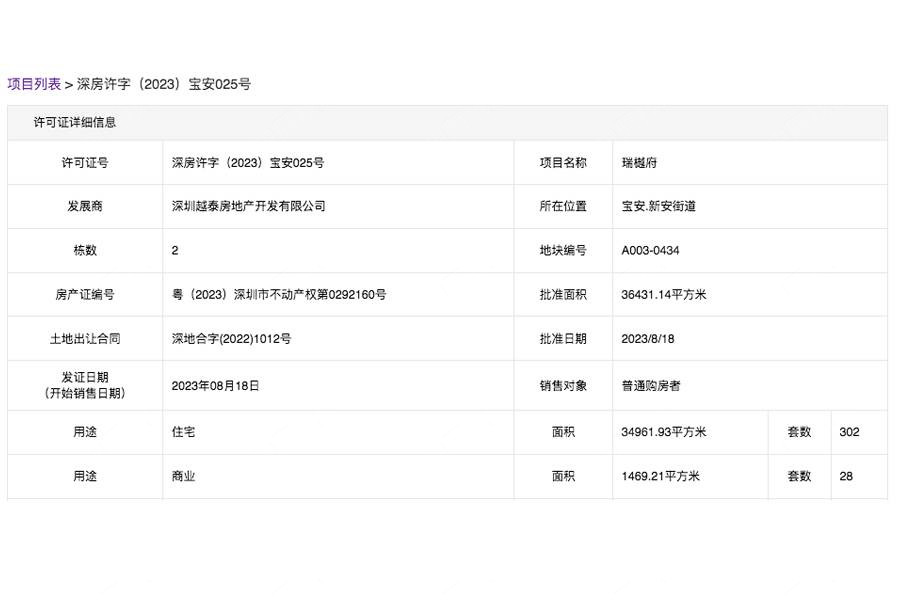This screenshot has width=900, height=600.
Task: Select residential area 34961.93平方米
Action: (664, 432)
